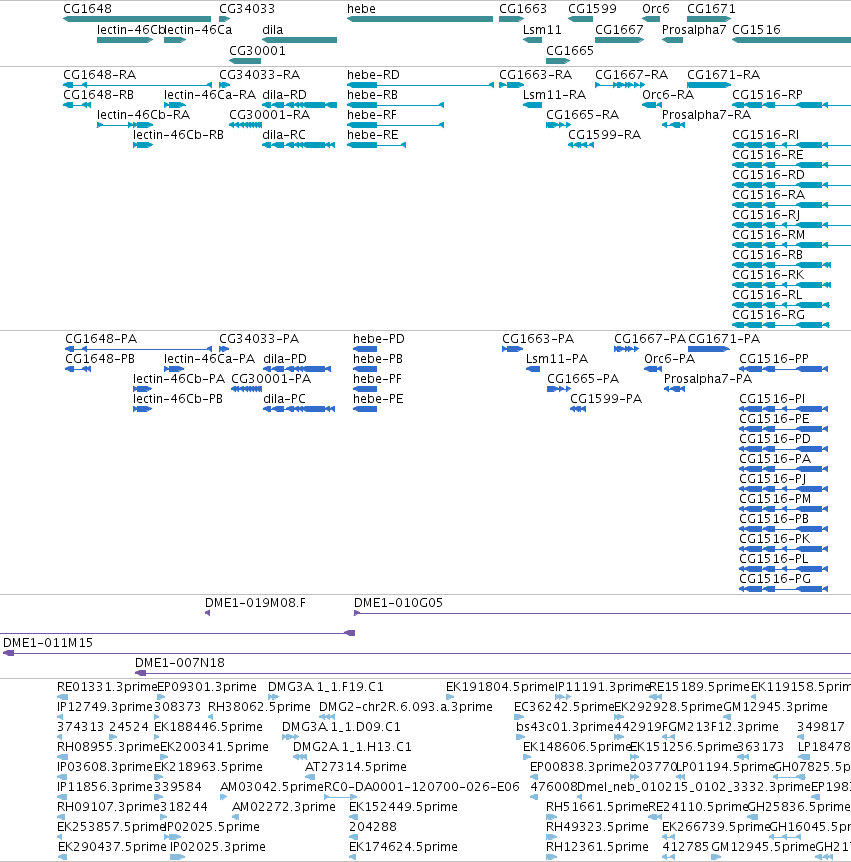Select the CG34033 gene label
This screenshot has height=862, width=851.
(247, 9)
